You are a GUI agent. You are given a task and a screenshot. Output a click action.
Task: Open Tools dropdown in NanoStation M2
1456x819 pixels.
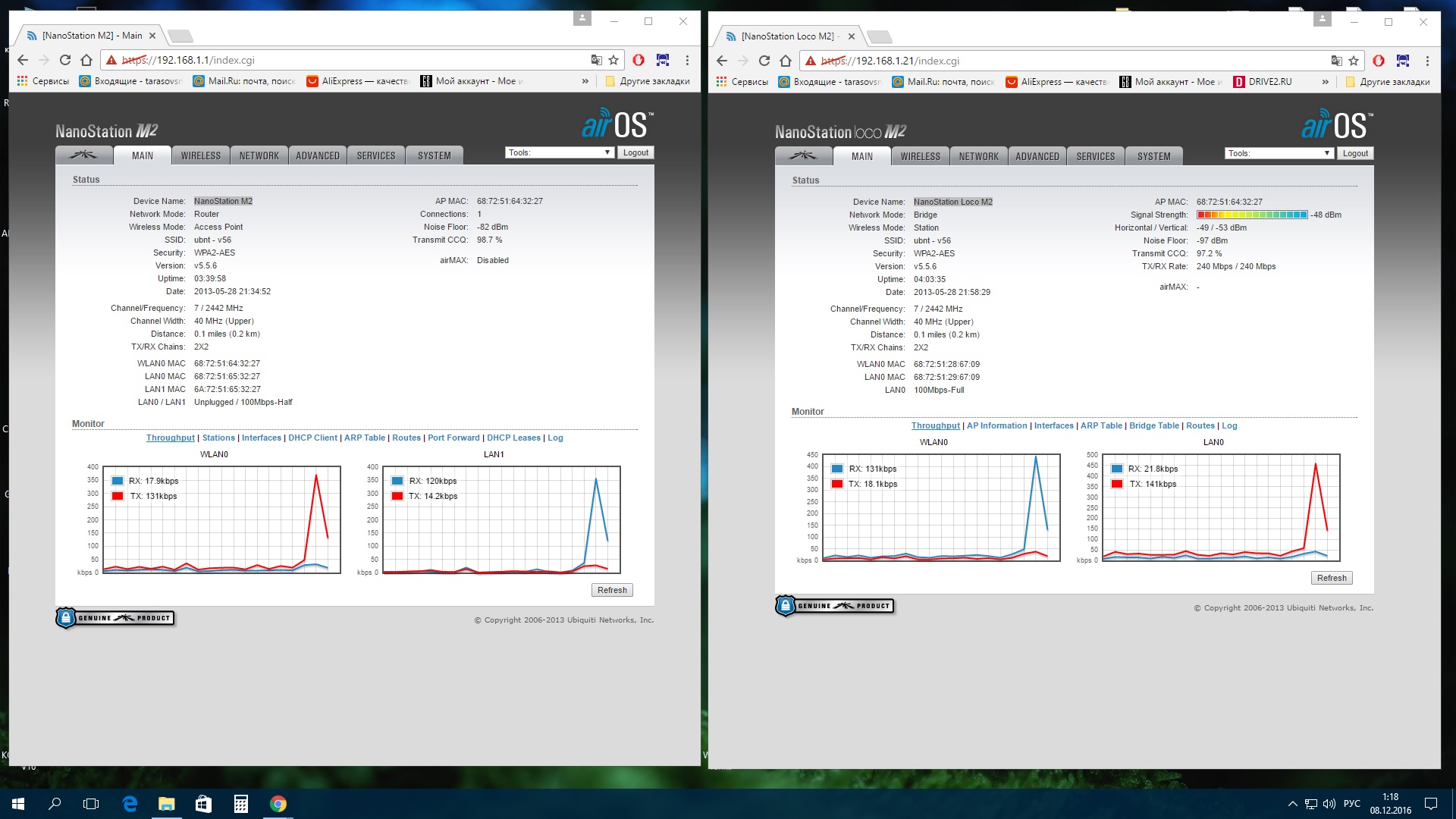coord(559,152)
